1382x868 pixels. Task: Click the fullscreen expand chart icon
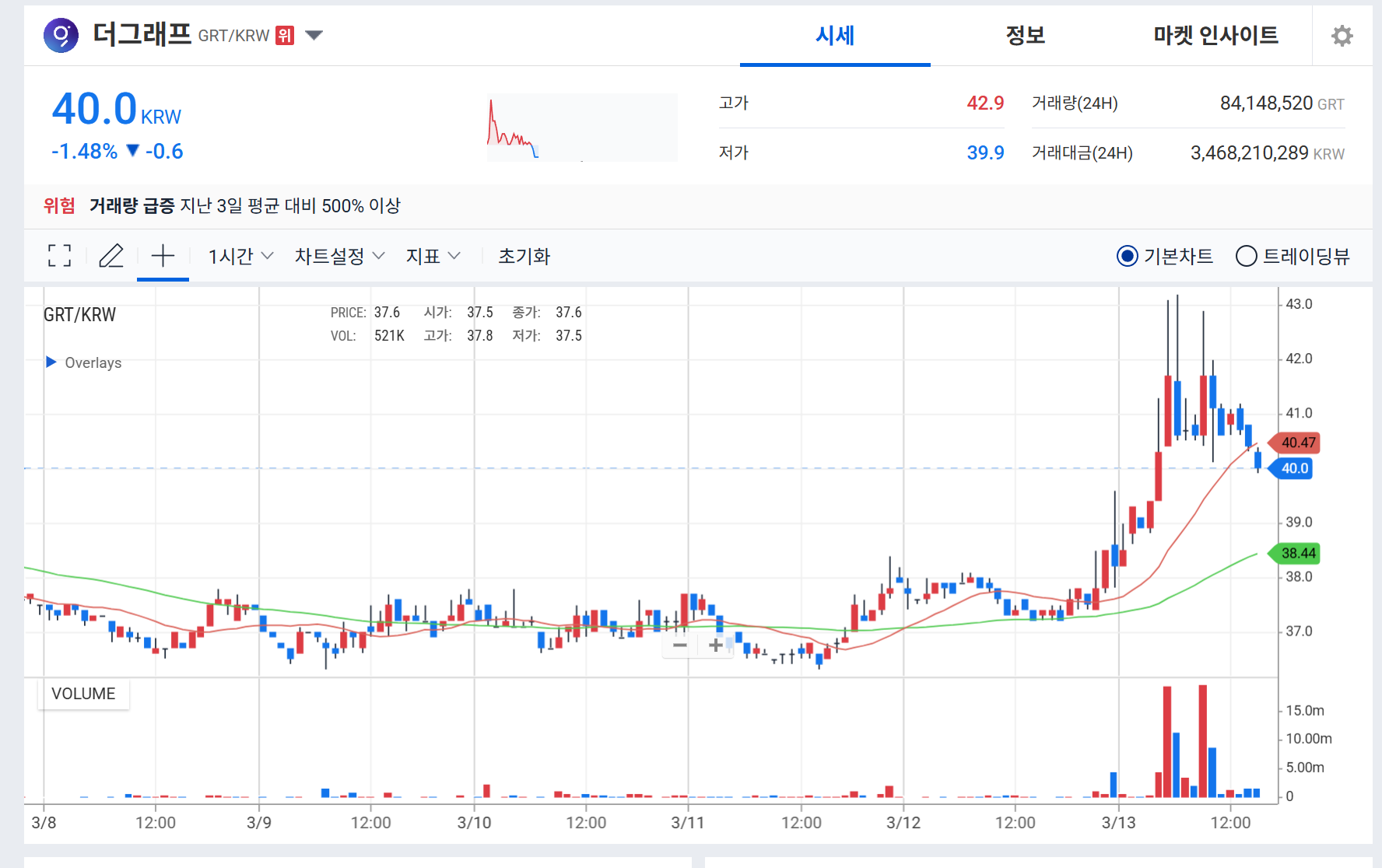point(59,256)
